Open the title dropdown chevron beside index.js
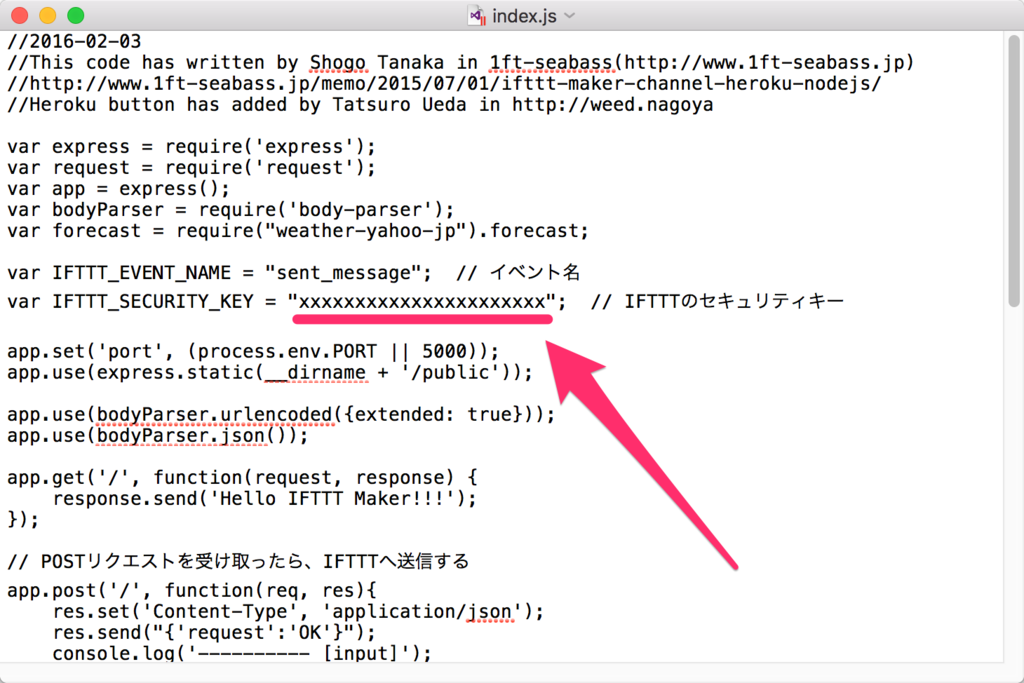The width and height of the screenshot is (1024, 683). pos(569,16)
